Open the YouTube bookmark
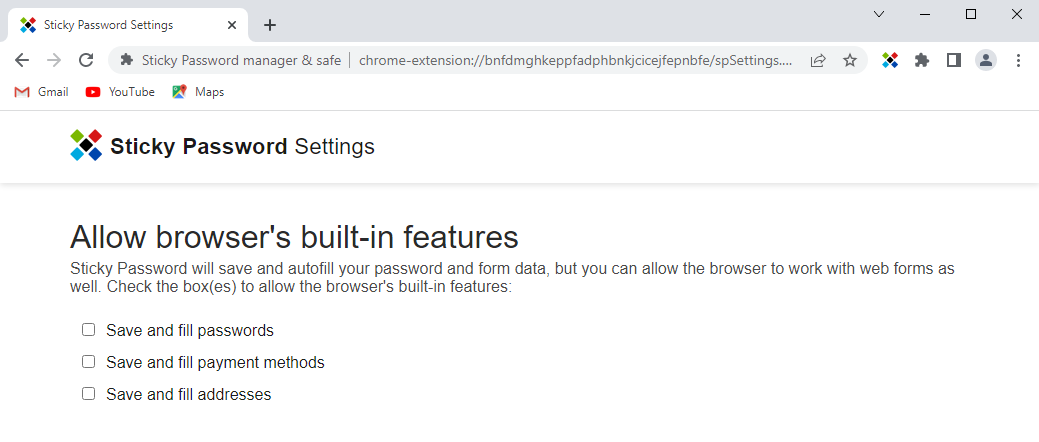 point(120,92)
